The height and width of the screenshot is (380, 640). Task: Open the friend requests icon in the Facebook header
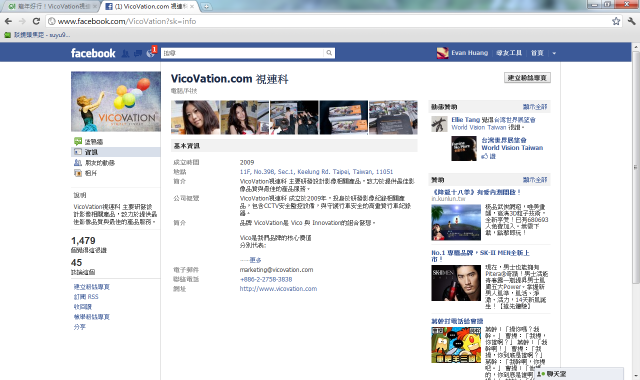[126, 53]
